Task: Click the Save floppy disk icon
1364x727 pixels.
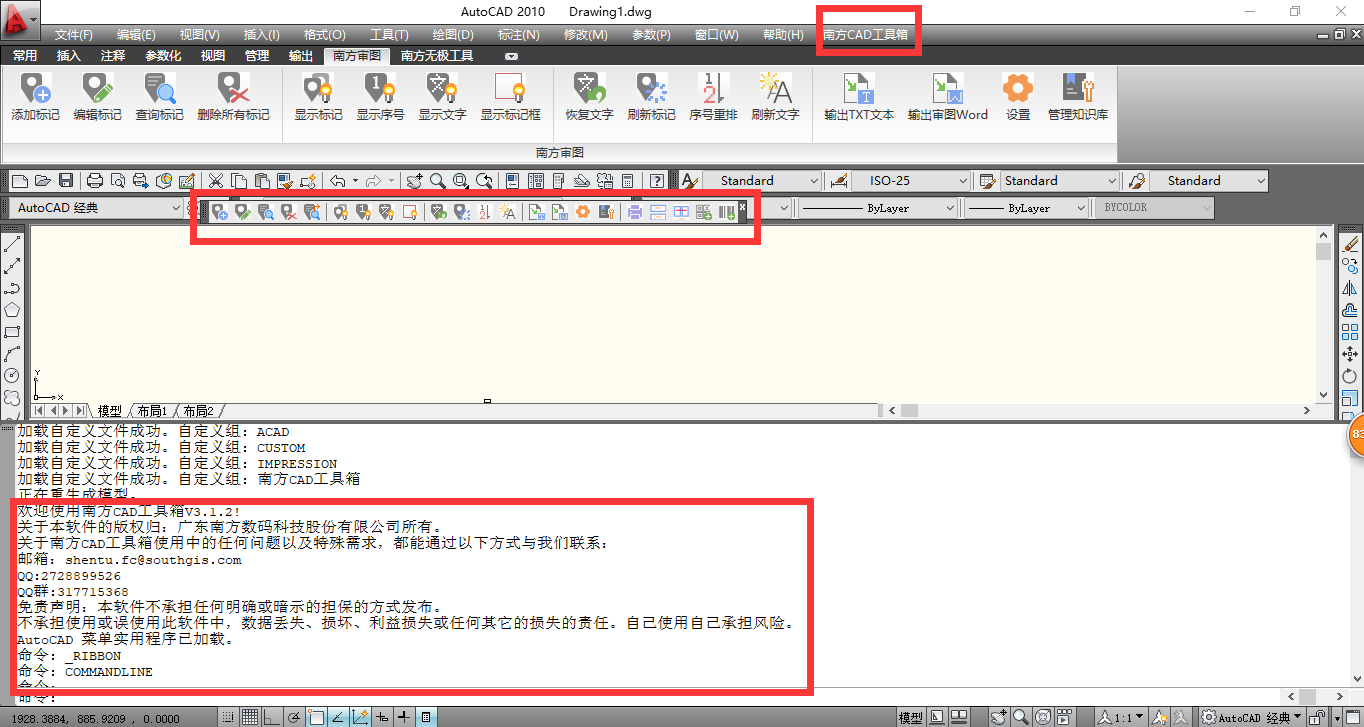Action: point(66,180)
